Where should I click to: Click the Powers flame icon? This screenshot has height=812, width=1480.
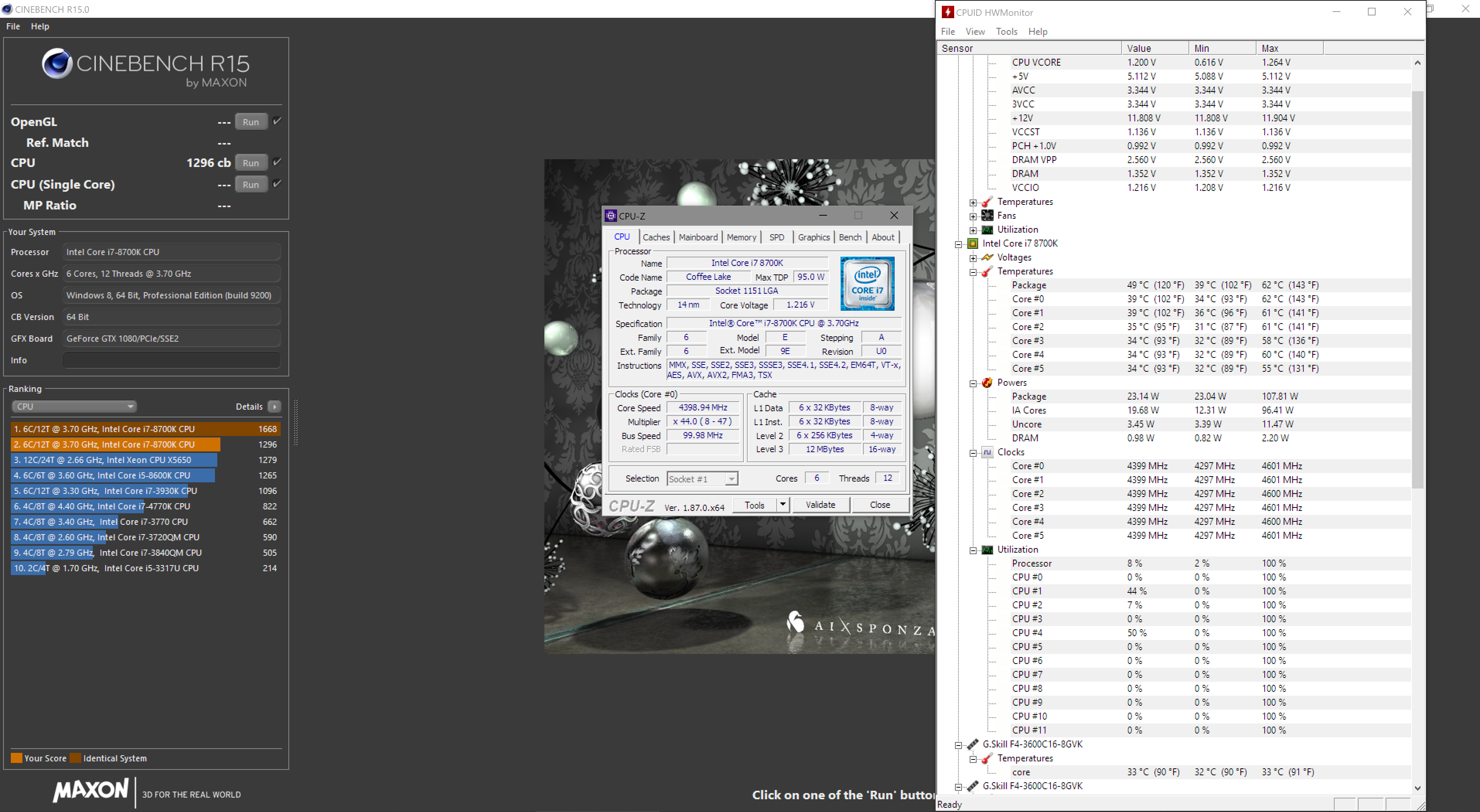pyautogui.click(x=987, y=383)
